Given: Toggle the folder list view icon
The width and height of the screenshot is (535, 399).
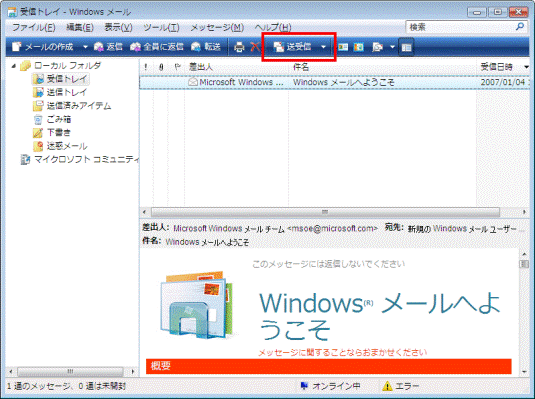Looking at the screenshot, I should click(406, 47).
